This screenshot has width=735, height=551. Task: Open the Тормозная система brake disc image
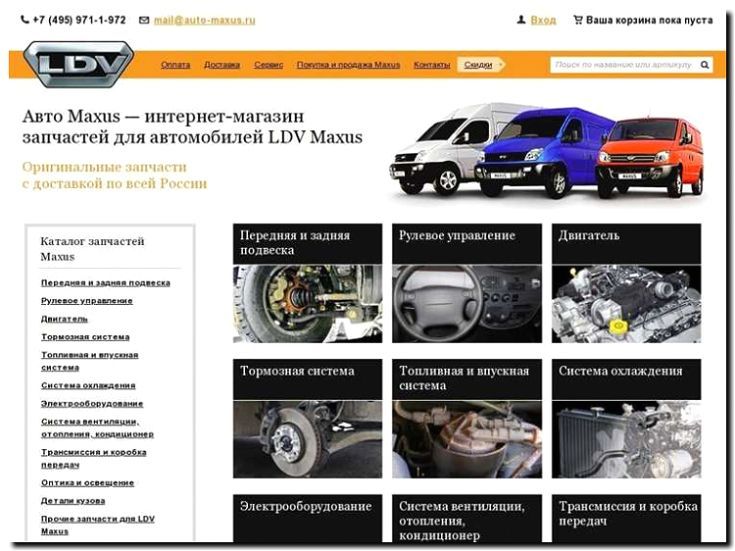click(x=308, y=439)
